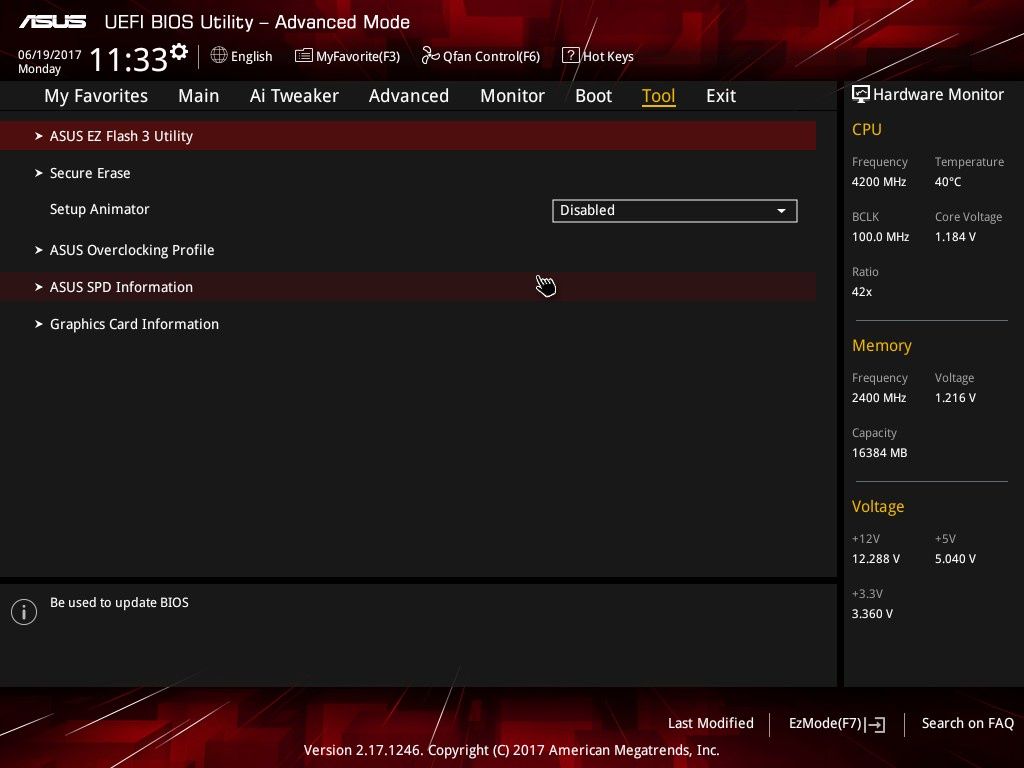Click Last Modified button
Screen dimensions: 1024x768
711,724
